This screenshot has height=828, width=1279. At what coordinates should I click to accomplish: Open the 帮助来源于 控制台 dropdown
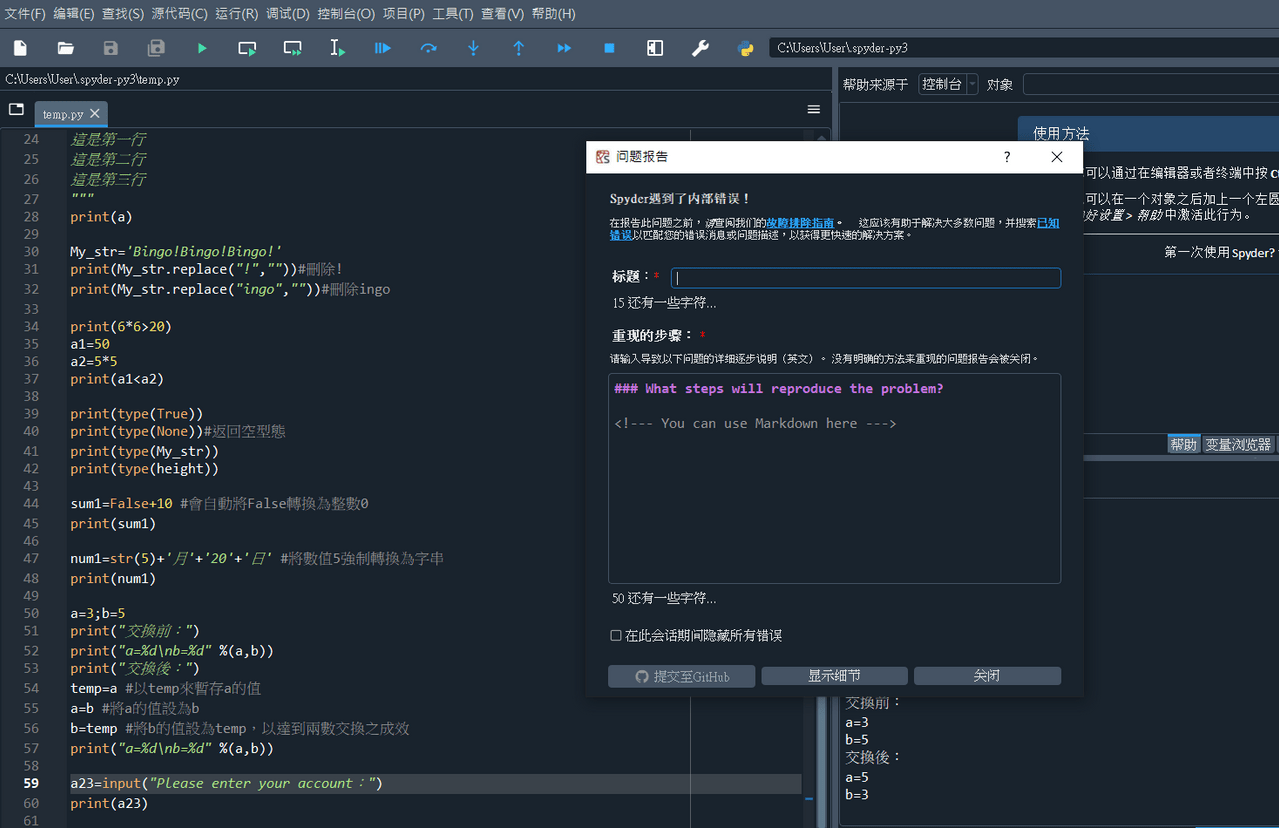948,84
